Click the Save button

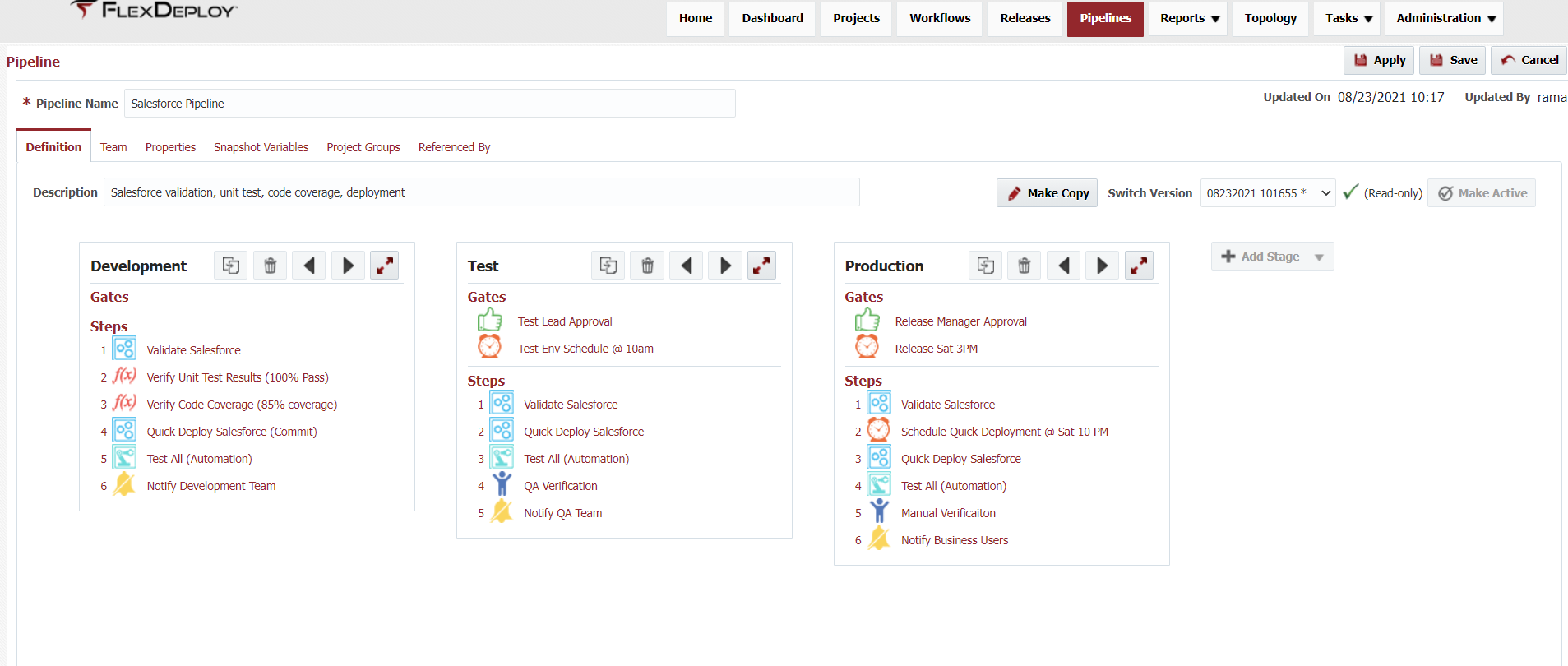[x=1452, y=60]
